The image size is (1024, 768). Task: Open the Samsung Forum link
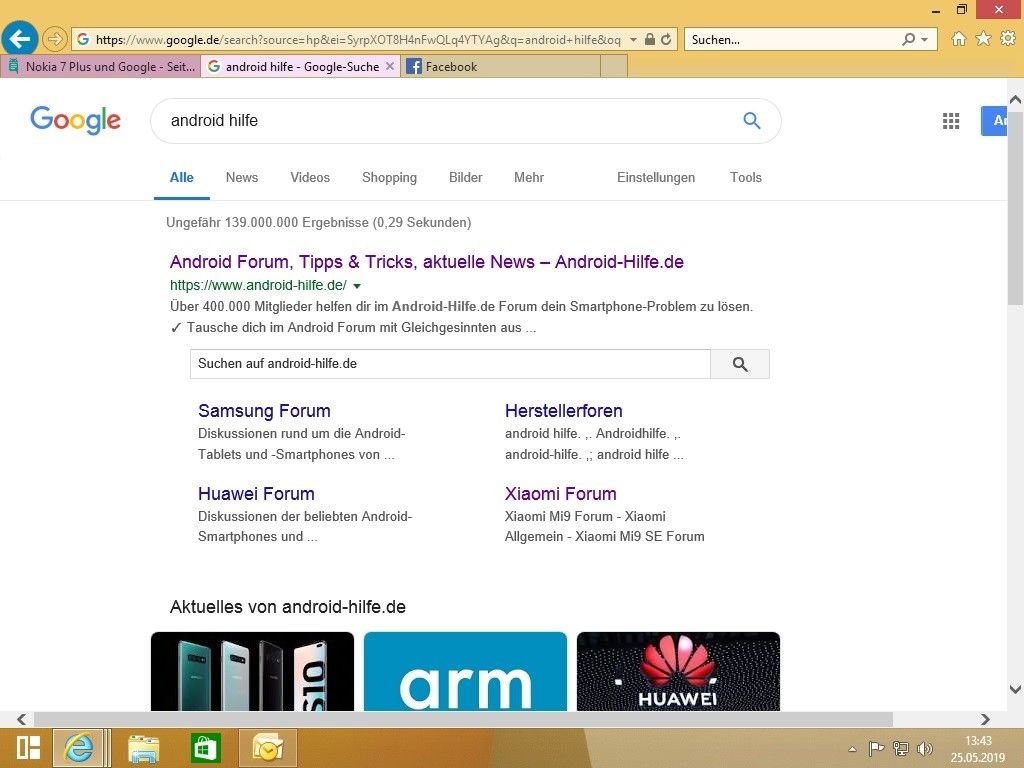coord(264,411)
